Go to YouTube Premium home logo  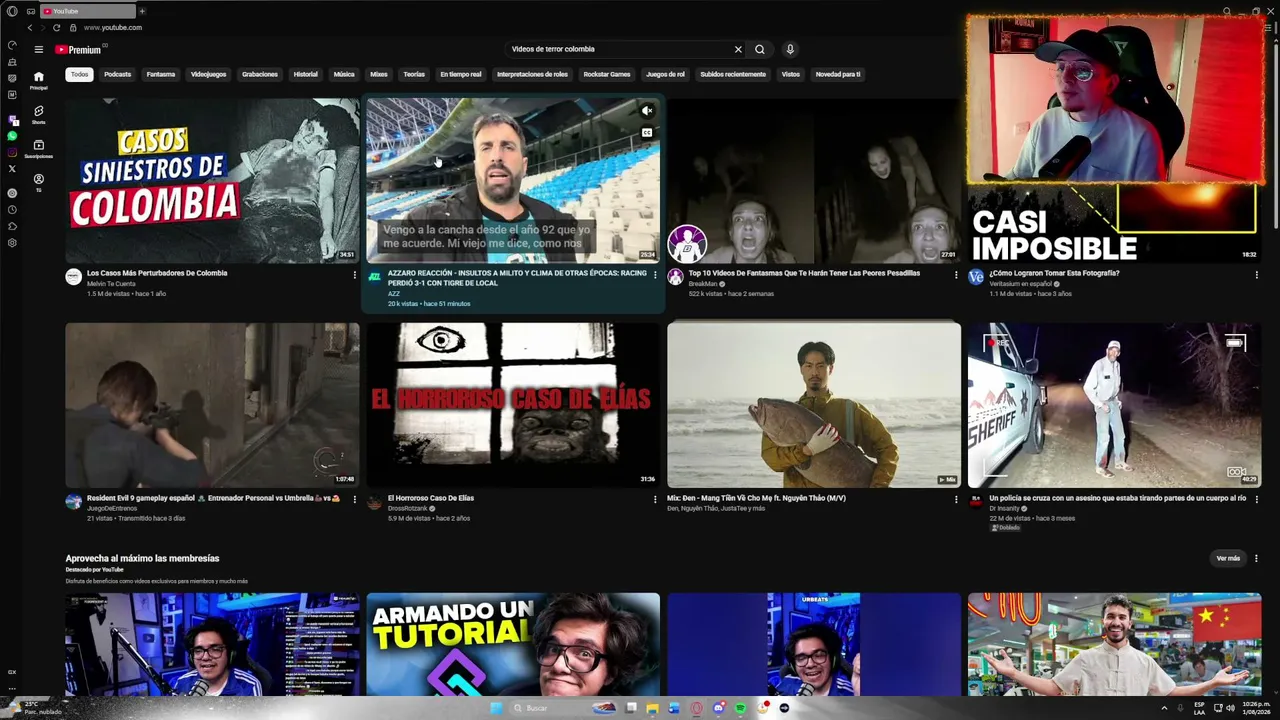[79, 49]
